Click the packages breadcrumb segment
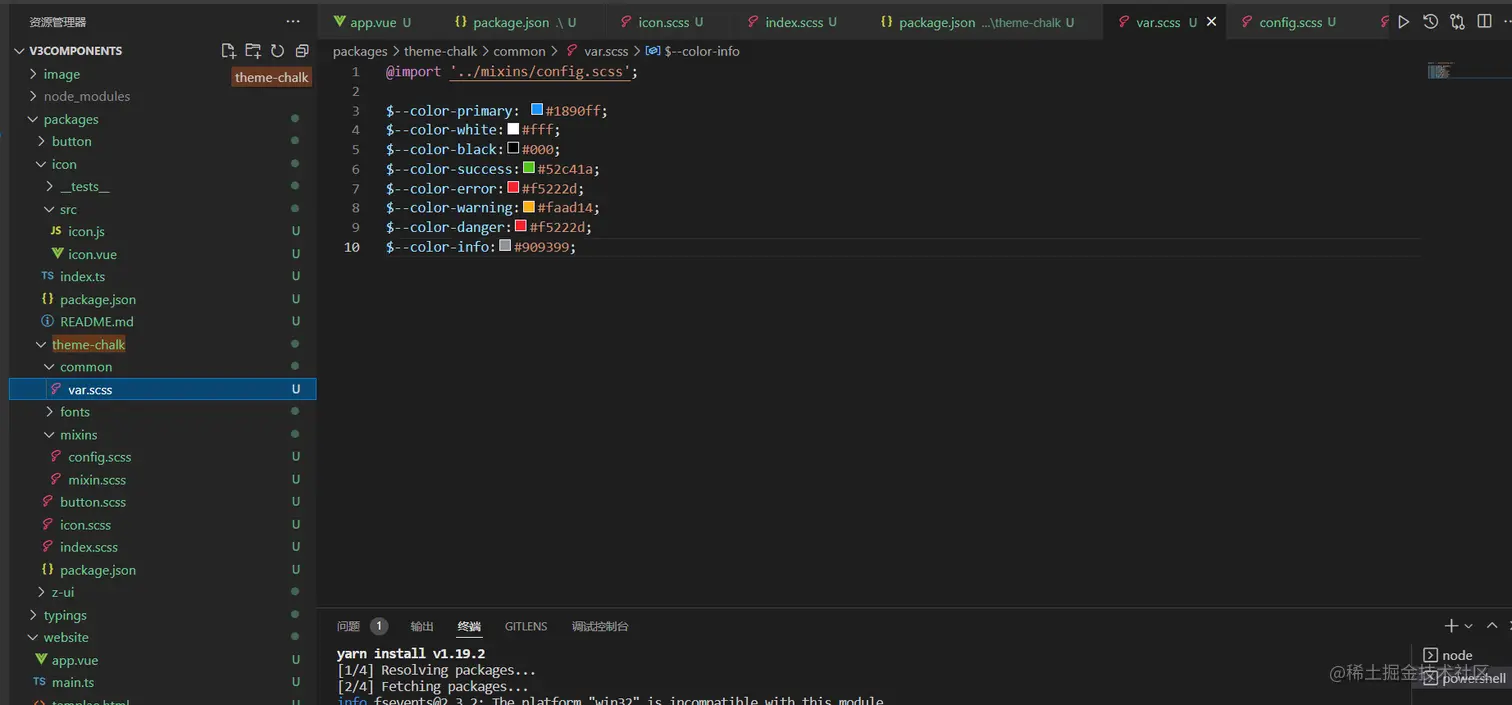 pyautogui.click(x=360, y=51)
